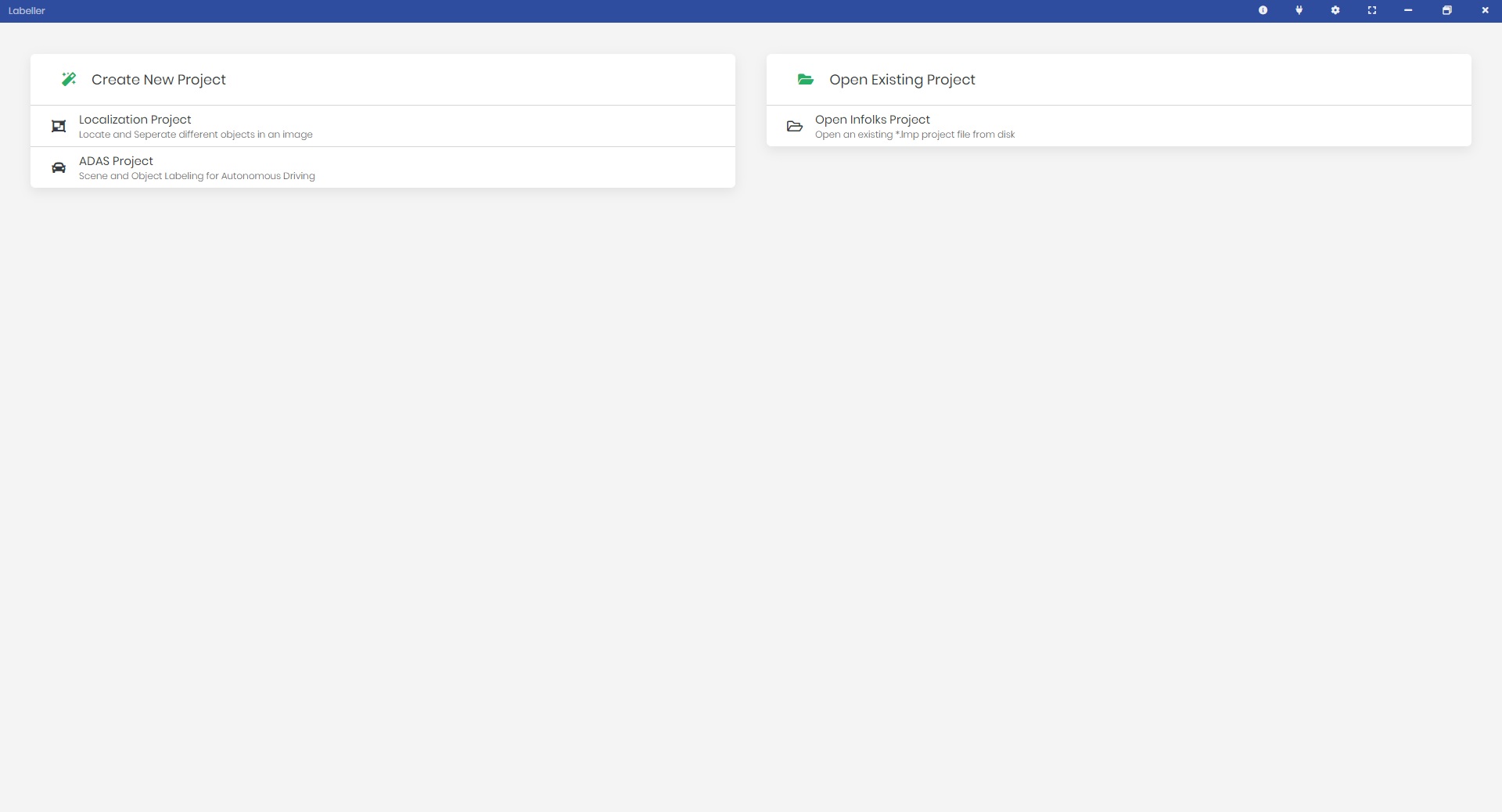Select ADAS Project title
Image resolution: width=1502 pixels, height=812 pixels.
[x=116, y=161]
